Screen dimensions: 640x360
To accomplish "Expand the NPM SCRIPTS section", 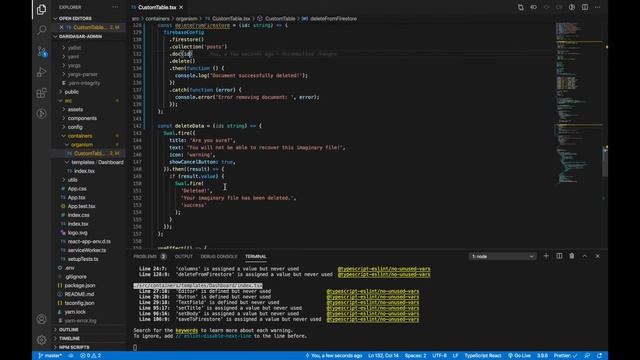I will pyautogui.click(x=73, y=347).
